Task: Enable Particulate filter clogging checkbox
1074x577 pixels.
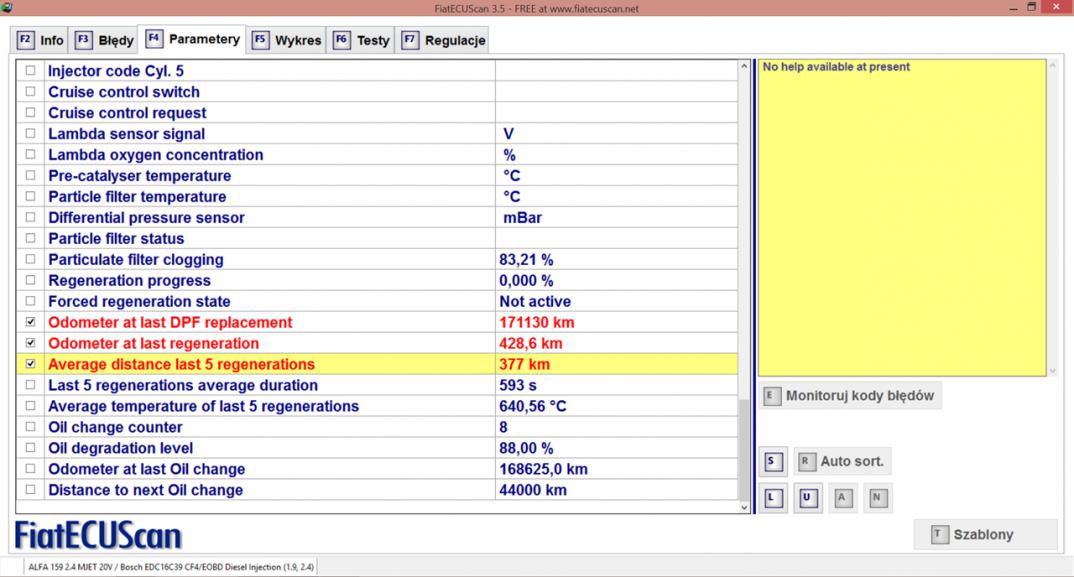Action: tap(30, 260)
